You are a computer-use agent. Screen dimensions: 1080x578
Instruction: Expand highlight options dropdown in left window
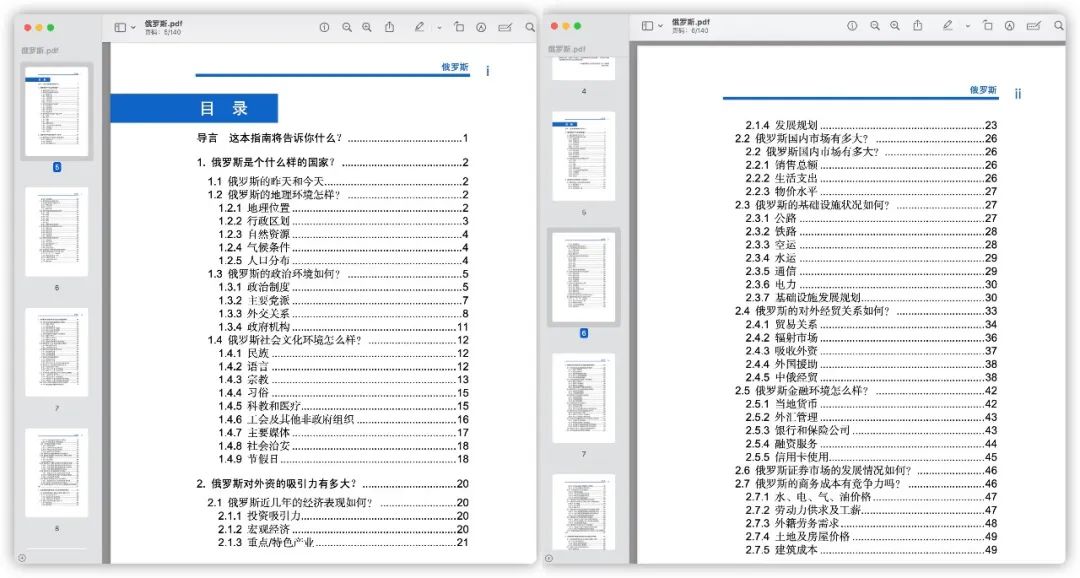click(439, 28)
